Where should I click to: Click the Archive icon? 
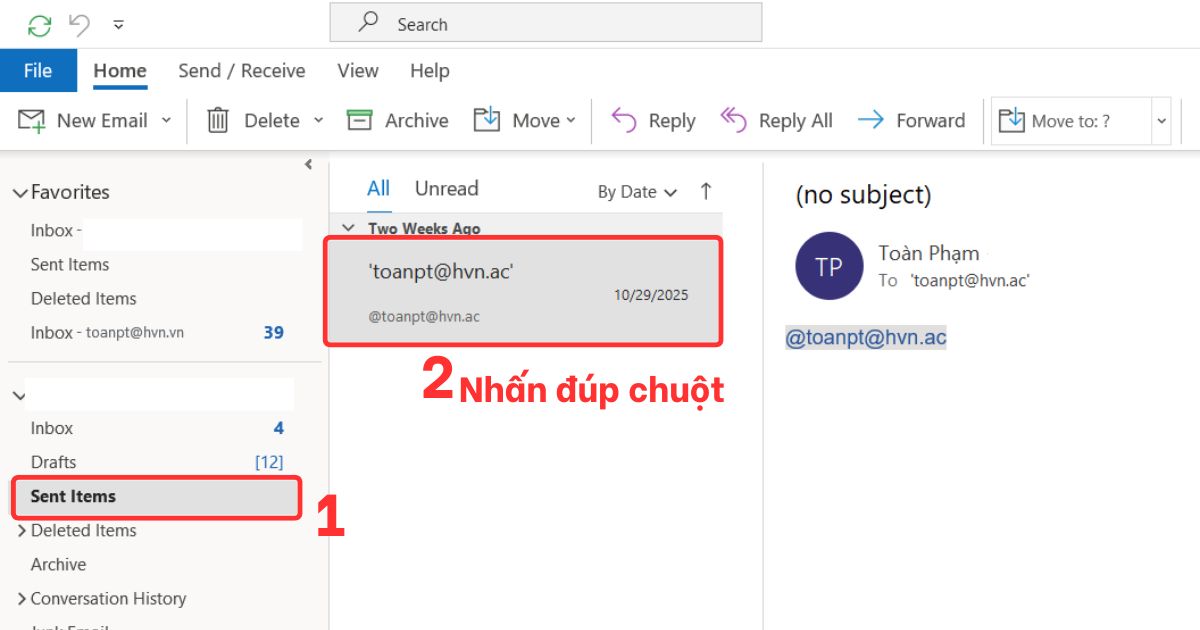[x=361, y=119]
